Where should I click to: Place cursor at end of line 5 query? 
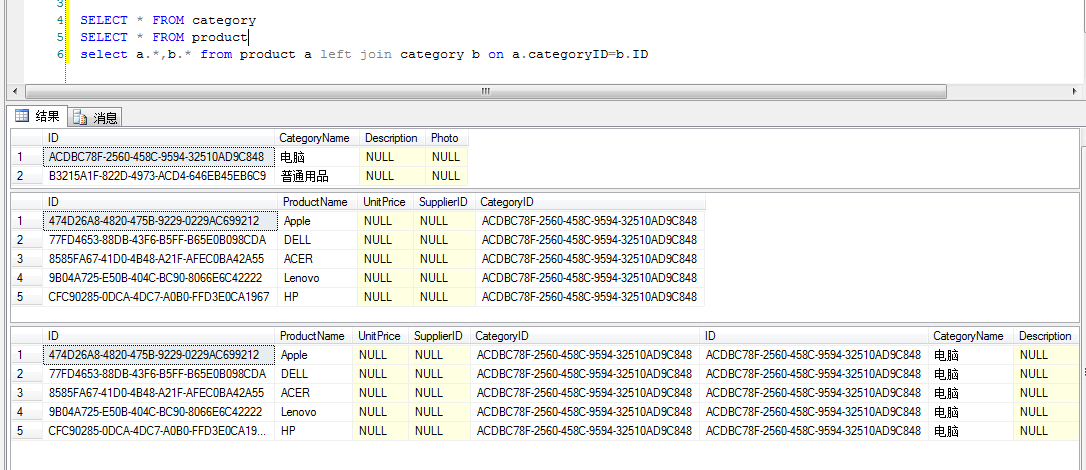pyautogui.click(x=248, y=37)
